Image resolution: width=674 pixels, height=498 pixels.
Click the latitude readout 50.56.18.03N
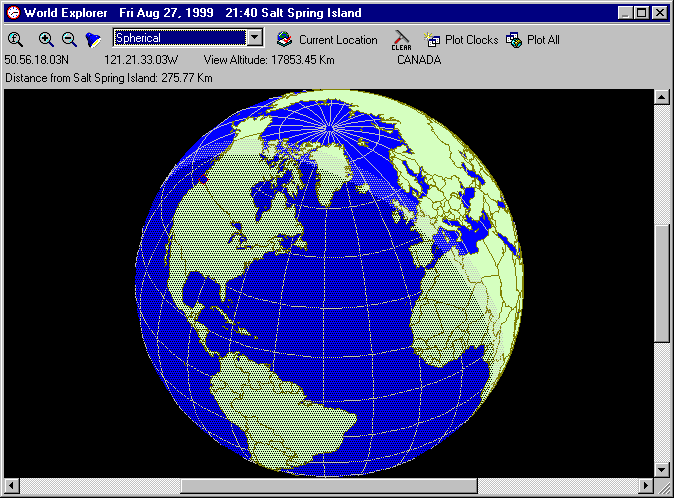(x=37, y=60)
